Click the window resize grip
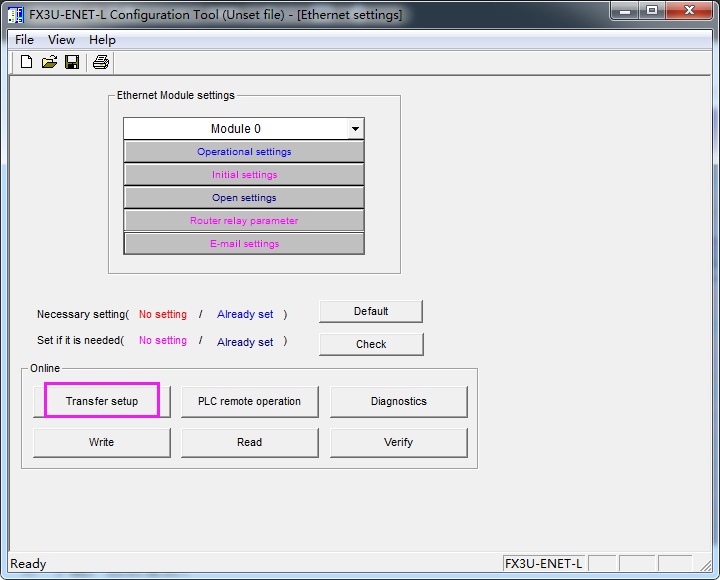 [705, 565]
